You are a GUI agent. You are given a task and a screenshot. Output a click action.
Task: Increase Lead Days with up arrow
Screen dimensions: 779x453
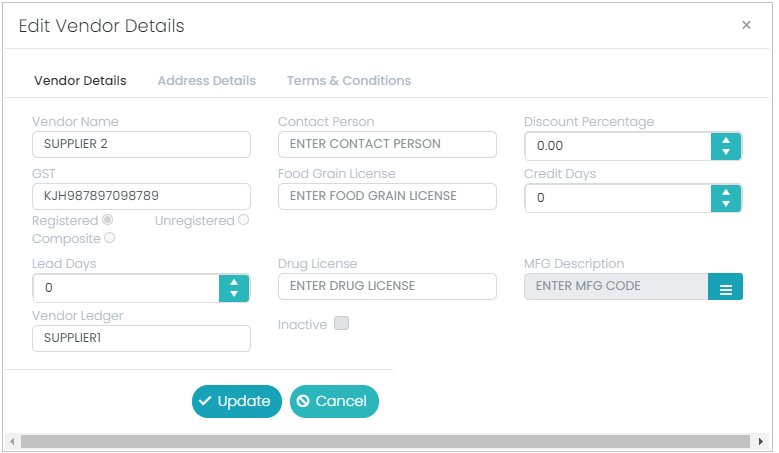[234, 282]
